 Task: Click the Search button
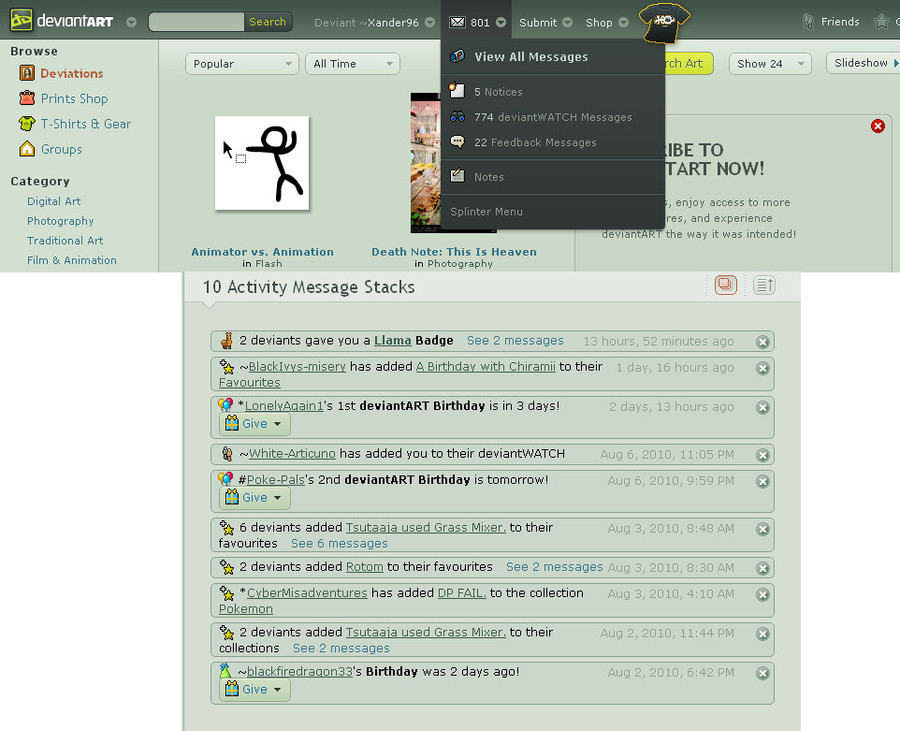click(x=267, y=22)
